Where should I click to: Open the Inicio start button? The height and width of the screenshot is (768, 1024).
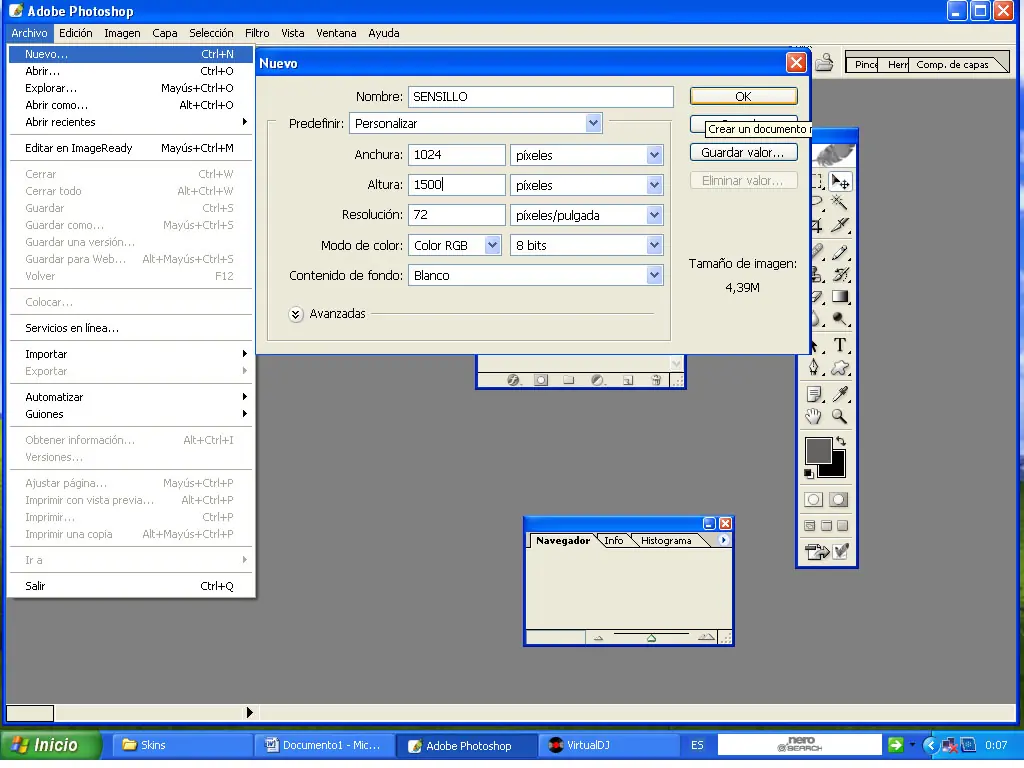tap(51, 745)
